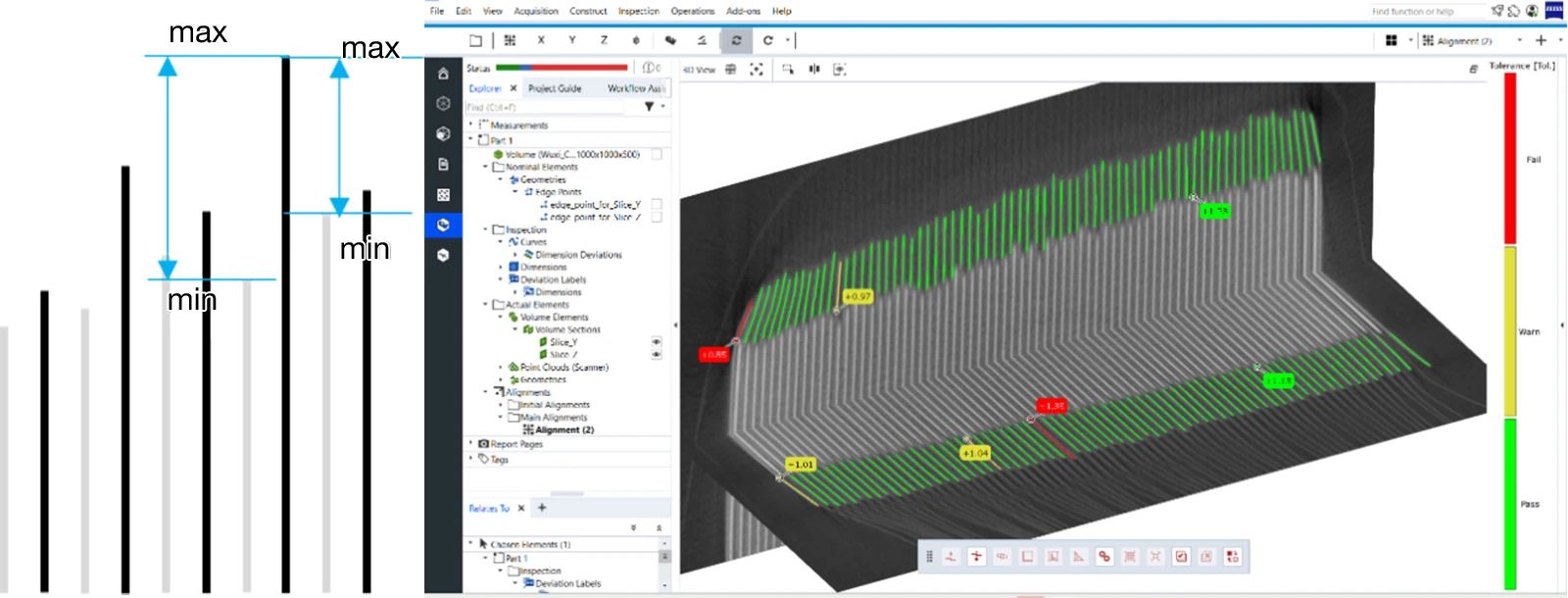Collapse the Inspection folder in Explorer

click(x=485, y=229)
